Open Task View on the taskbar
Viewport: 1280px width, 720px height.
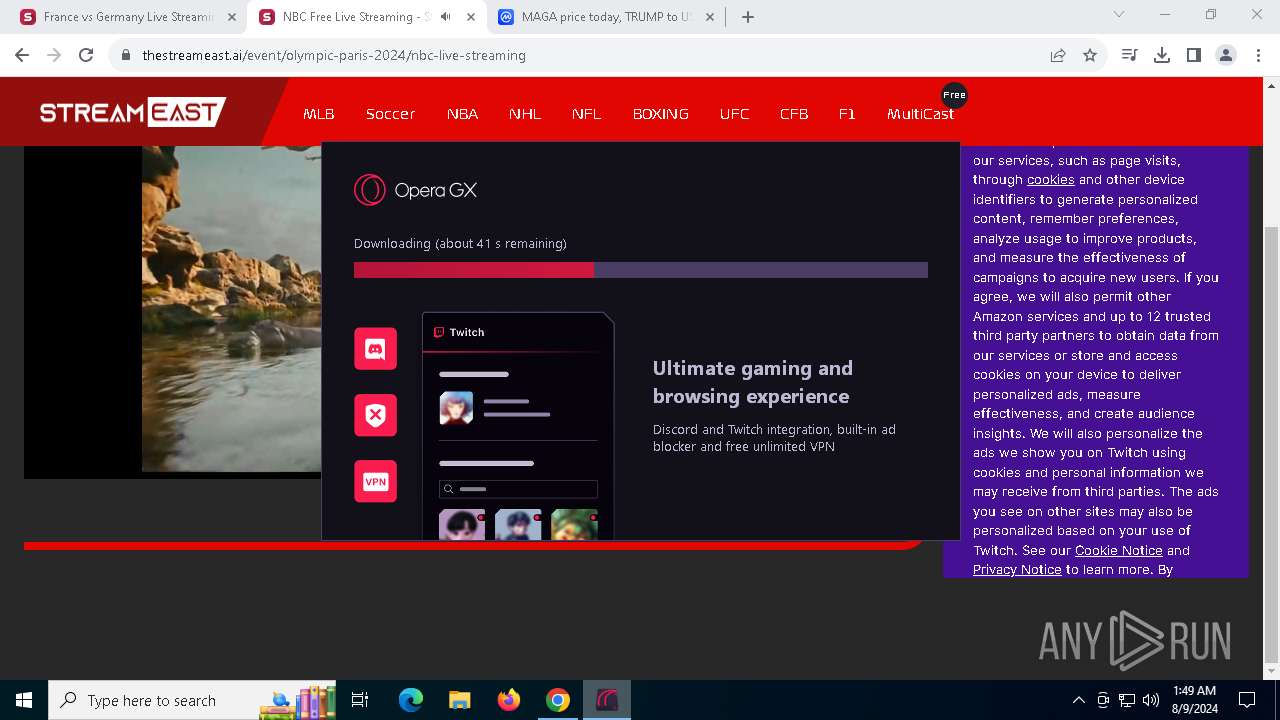[360, 700]
